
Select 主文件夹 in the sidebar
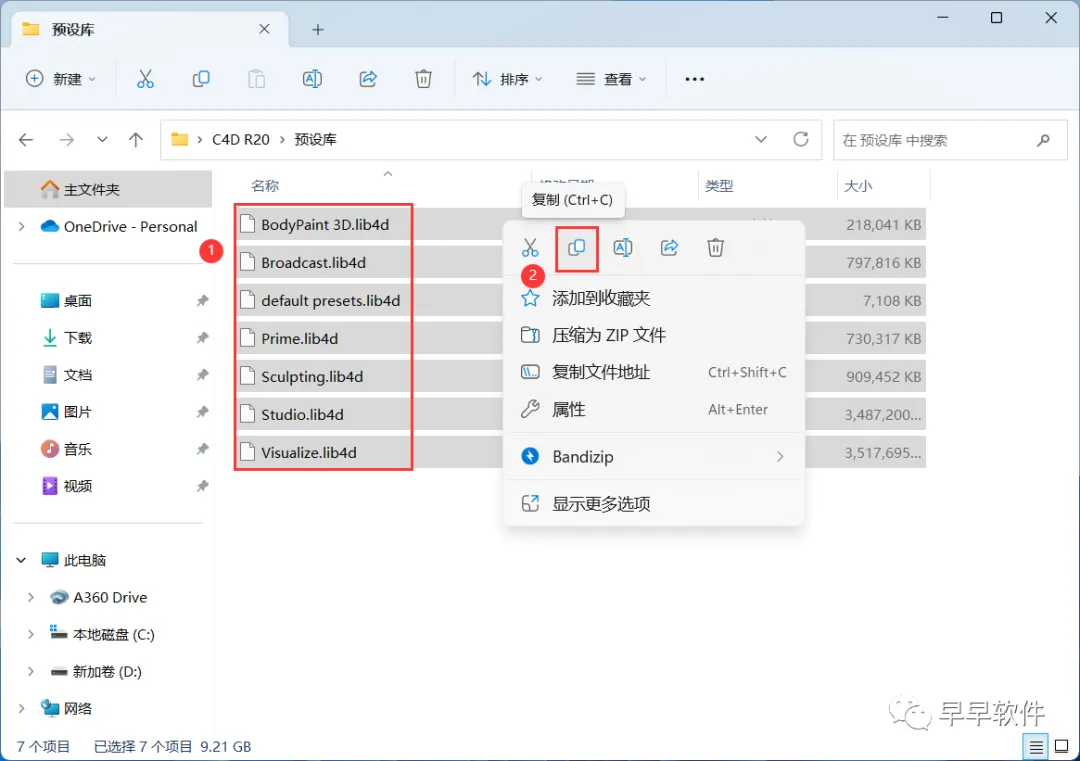[x=108, y=189]
